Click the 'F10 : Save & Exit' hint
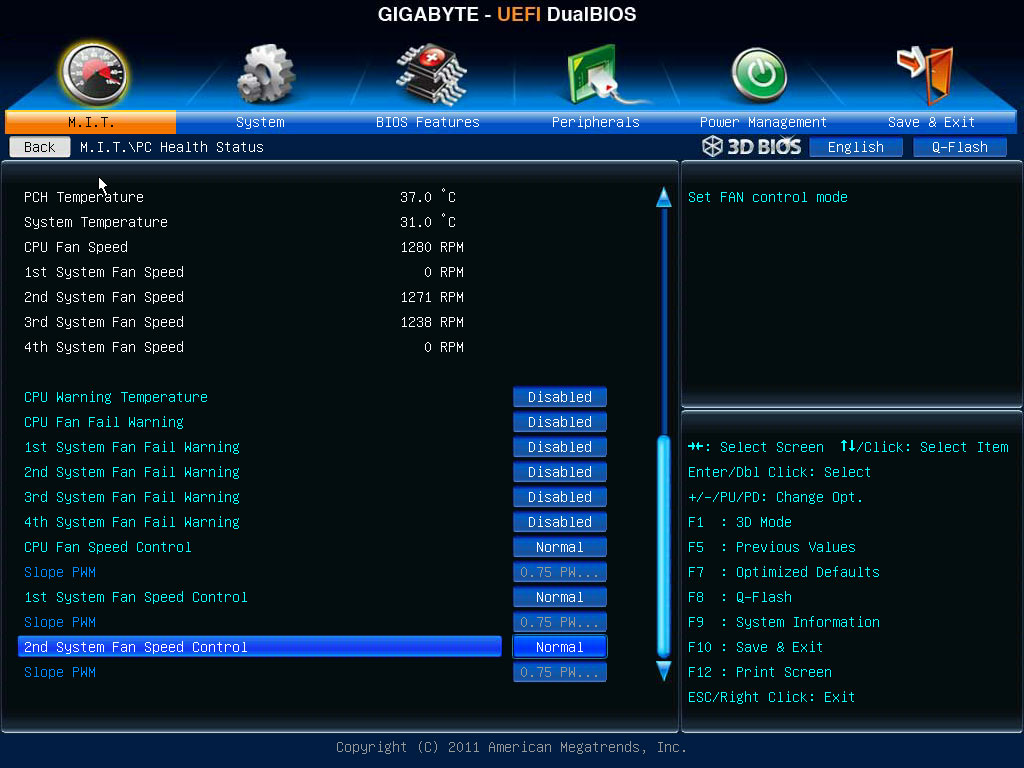This screenshot has height=768, width=1024. click(756, 647)
